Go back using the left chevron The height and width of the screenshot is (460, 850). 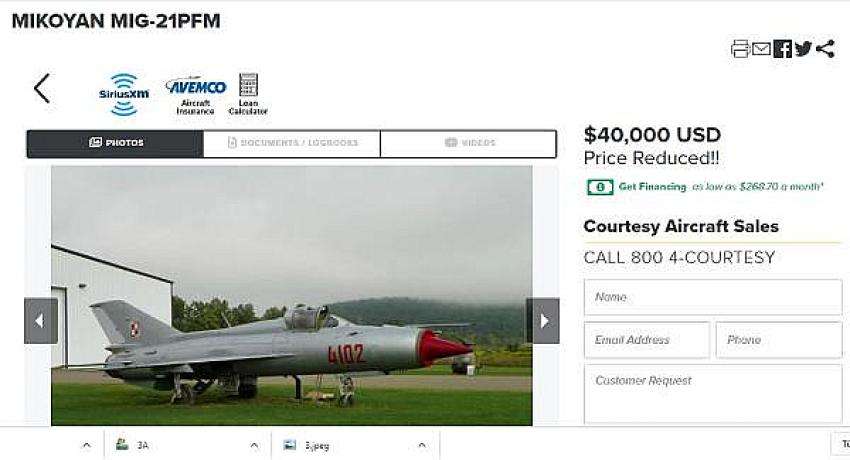(x=42, y=88)
